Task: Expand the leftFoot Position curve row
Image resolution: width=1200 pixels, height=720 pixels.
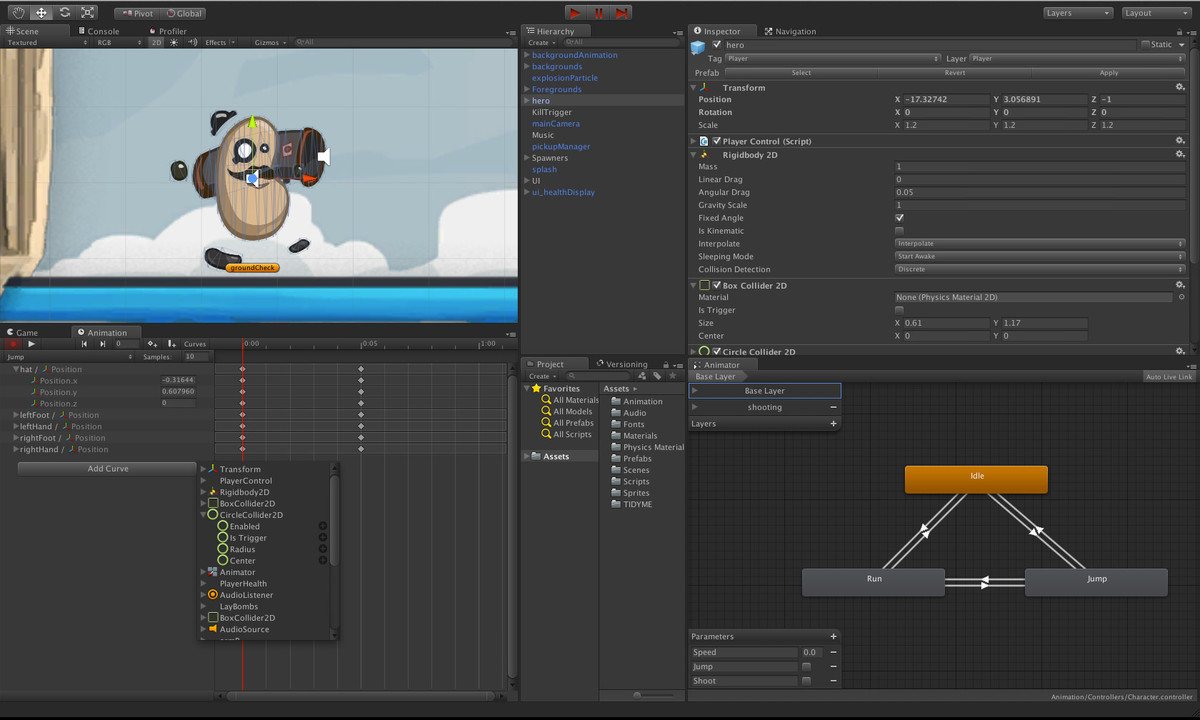Action: [16, 415]
